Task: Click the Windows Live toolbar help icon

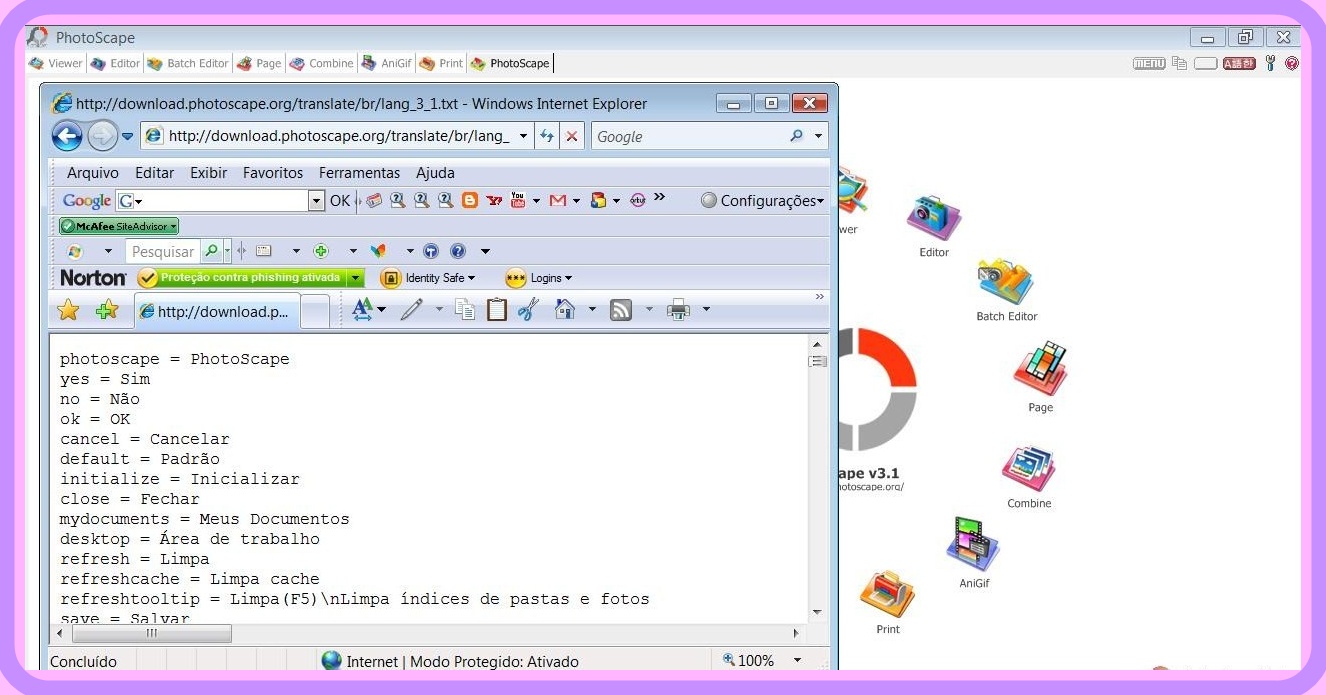Action: pyautogui.click(x=458, y=251)
